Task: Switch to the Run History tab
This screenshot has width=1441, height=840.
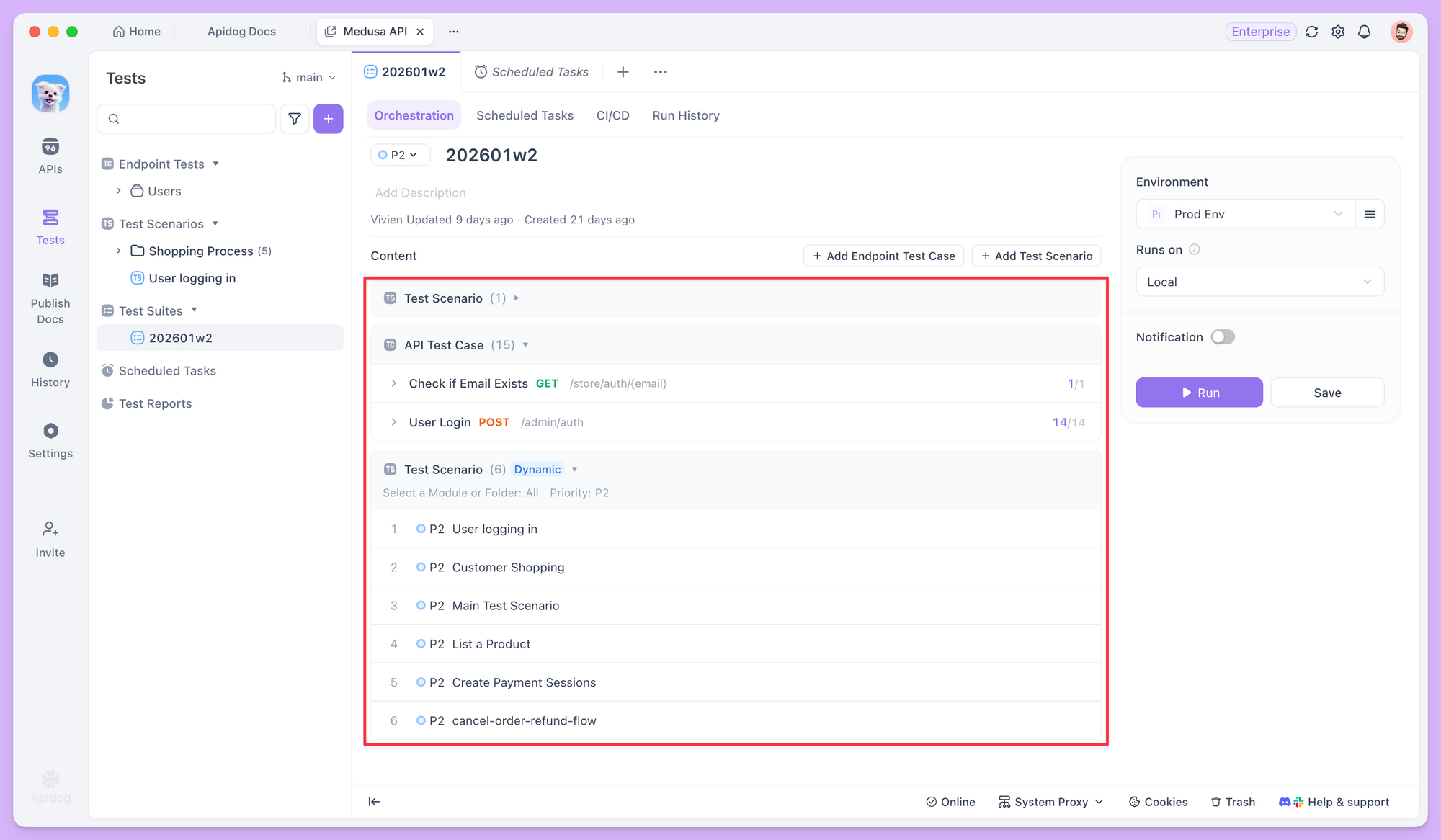Action: pyautogui.click(x=685, y=115)
